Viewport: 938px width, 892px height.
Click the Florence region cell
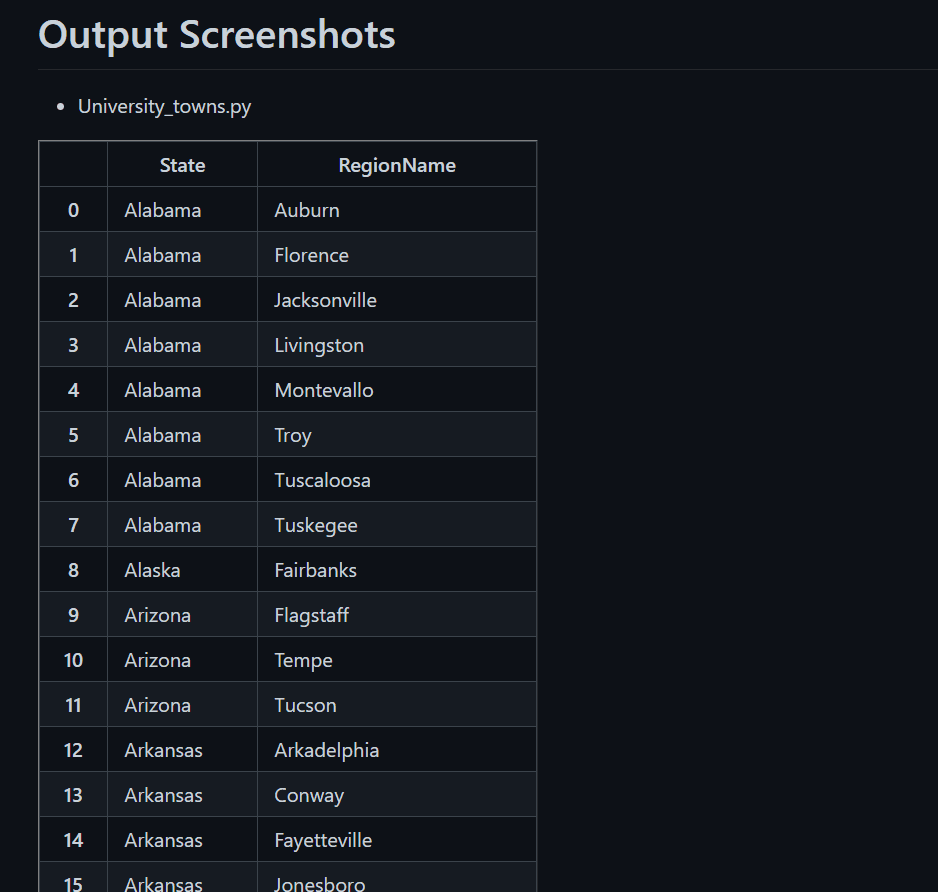click(x=397, y=255)
